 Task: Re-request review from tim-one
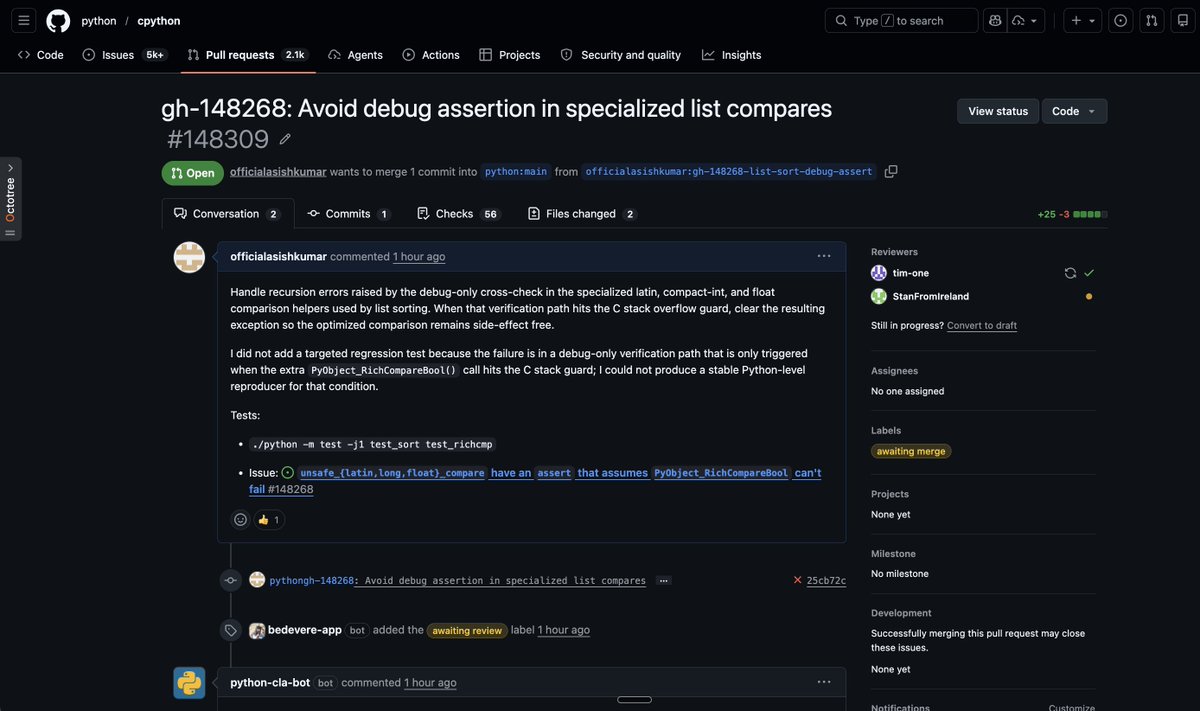tap(1070, 273)
